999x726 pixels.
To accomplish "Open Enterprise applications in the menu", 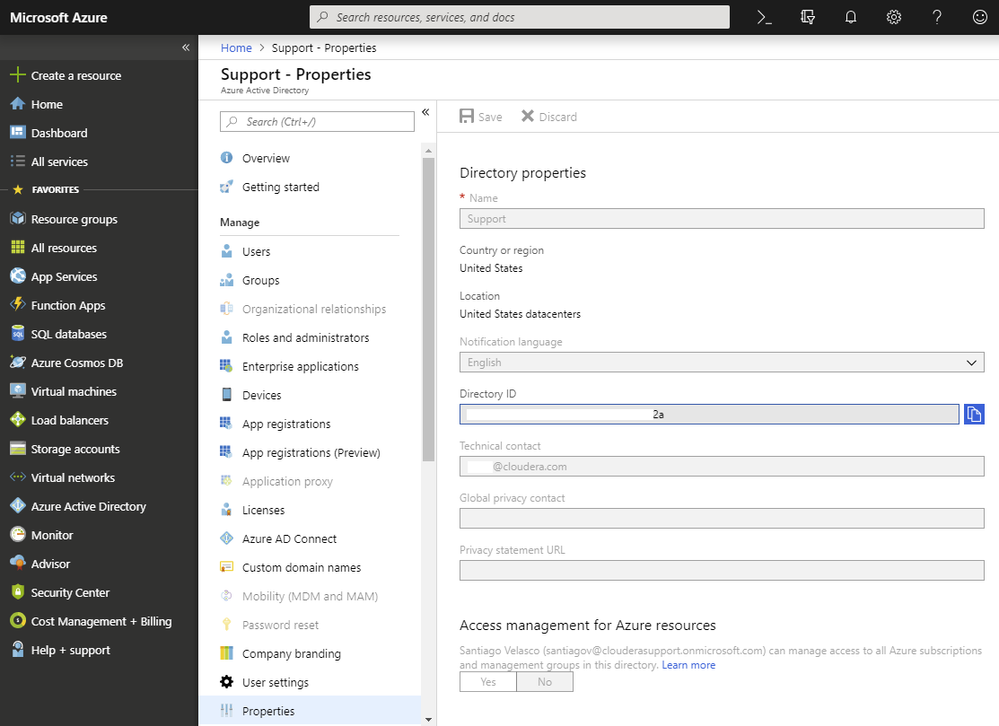I will point(300,367).
